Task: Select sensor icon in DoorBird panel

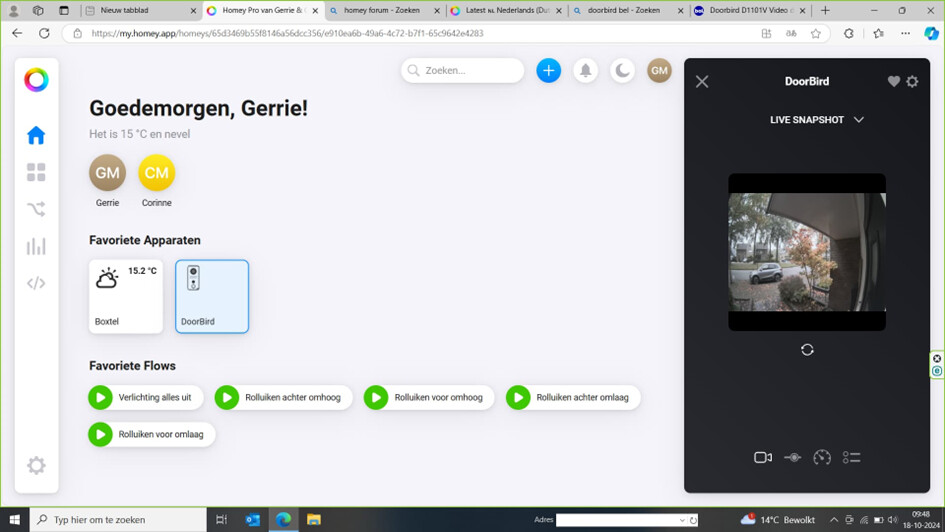Action: (x=793, y=457)
